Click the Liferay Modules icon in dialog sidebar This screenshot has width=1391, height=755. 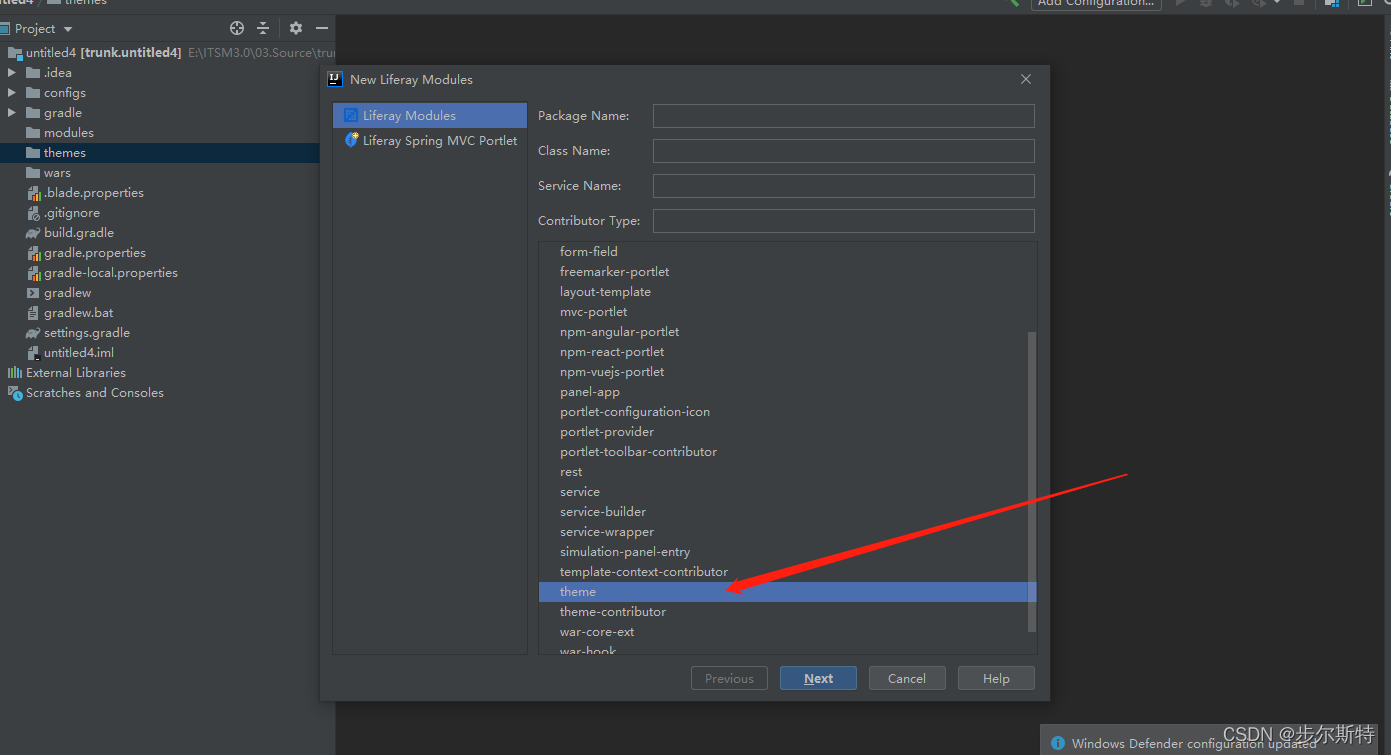[351, 116]
